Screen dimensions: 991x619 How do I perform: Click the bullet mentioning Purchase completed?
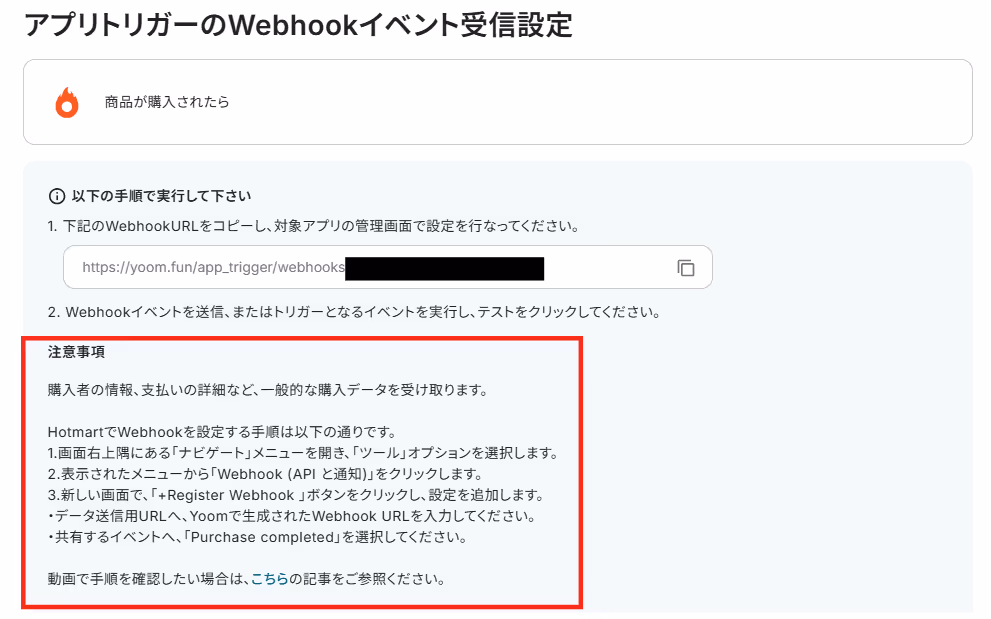[x=258, y=537]
